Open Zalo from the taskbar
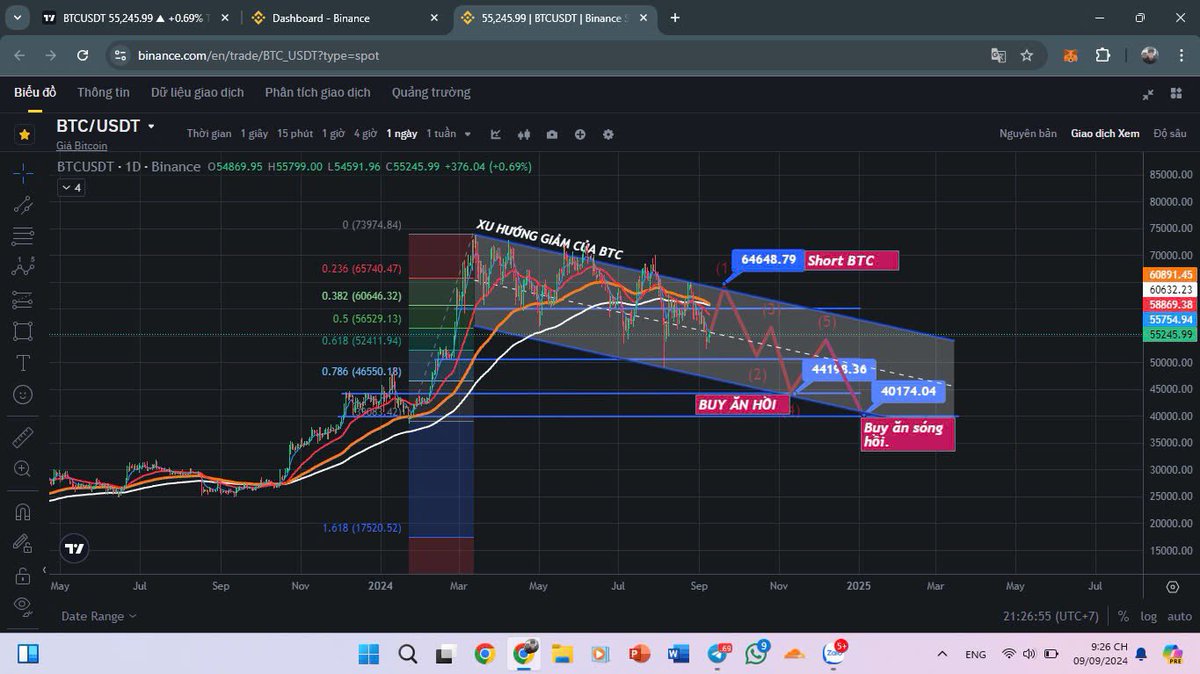 click(833, 654)
